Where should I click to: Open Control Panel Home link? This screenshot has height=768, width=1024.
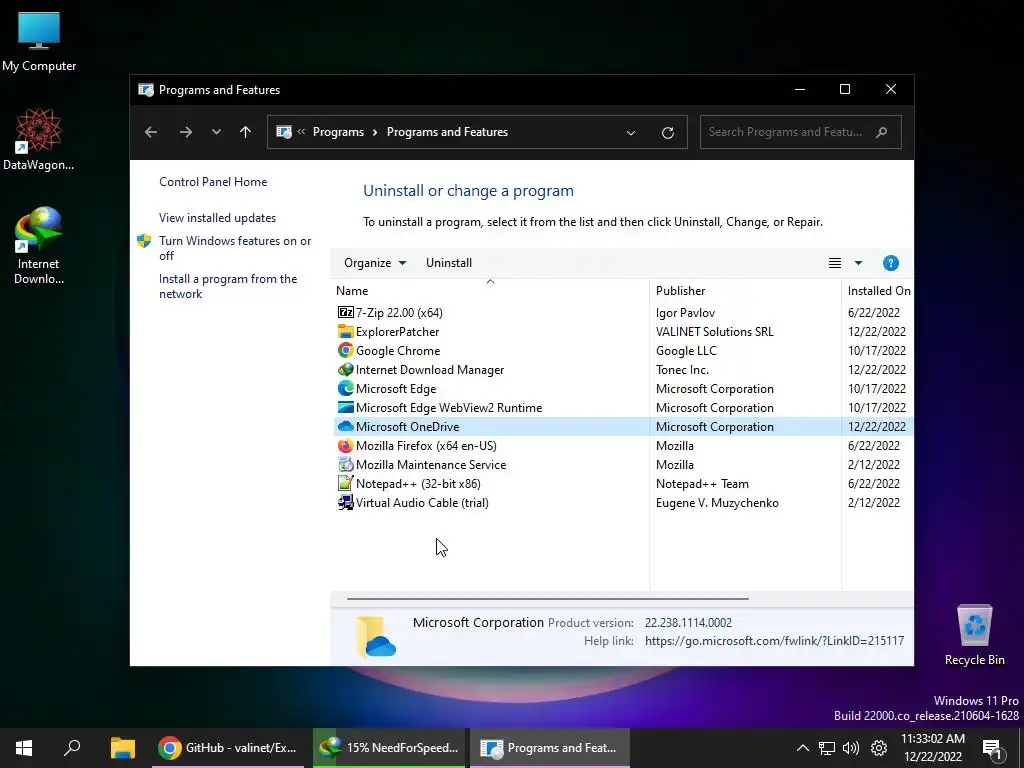[x=213, y=182]
